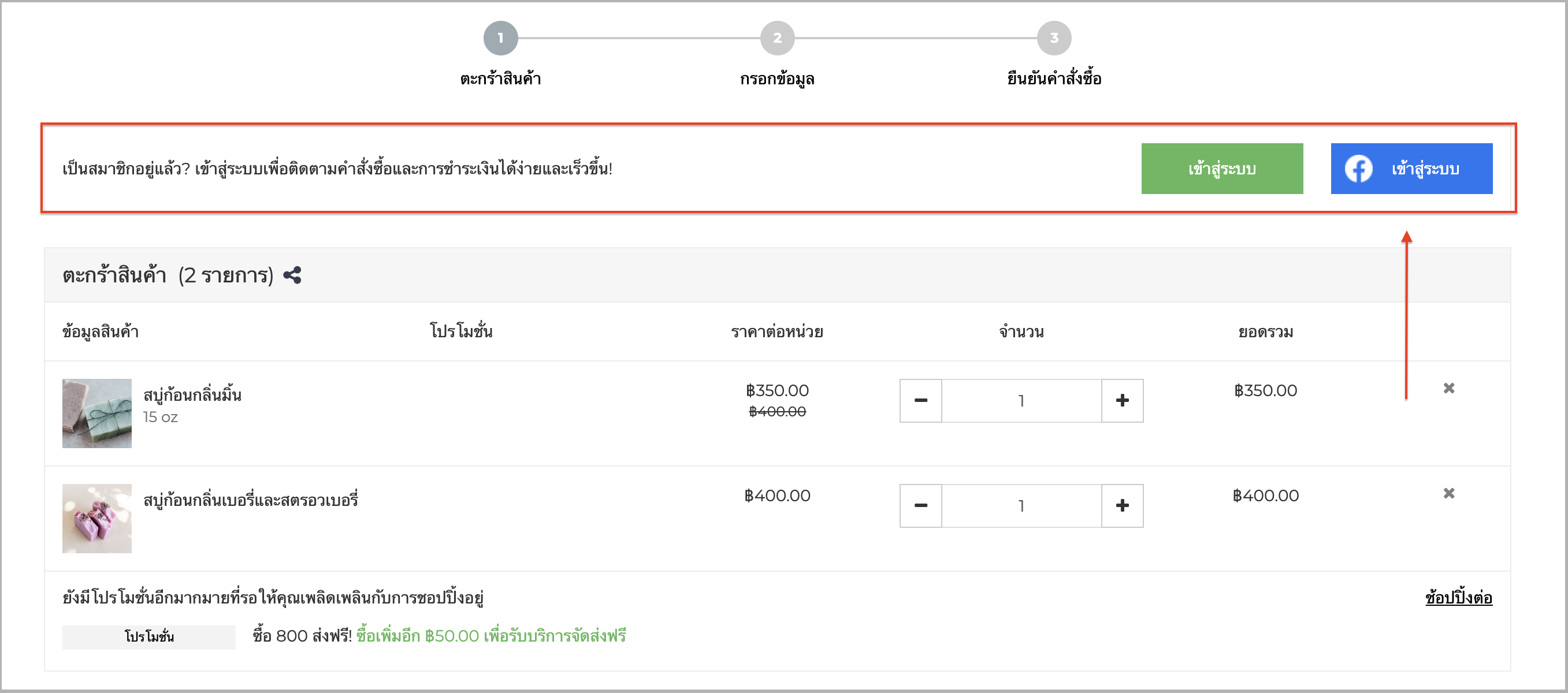Click the quantity field for สบู่ก้อนกลิ่นมิ้น
The image size is (1568, 693).
click(1021, 401)
